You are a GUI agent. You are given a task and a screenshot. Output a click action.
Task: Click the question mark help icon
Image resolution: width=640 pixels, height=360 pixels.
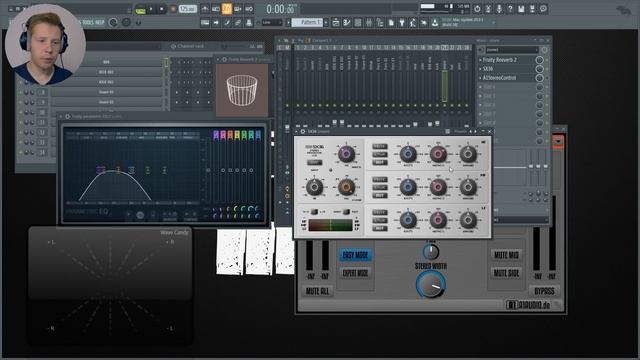[x=510, y=9]
